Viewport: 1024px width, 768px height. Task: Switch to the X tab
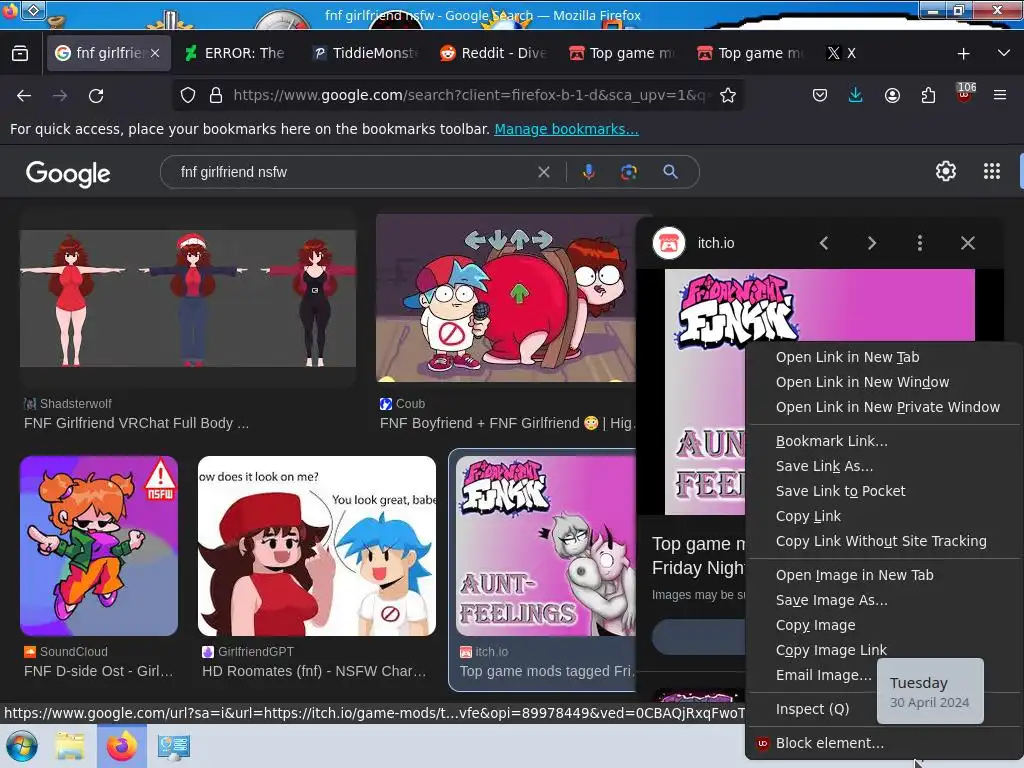tap(842, 53)
